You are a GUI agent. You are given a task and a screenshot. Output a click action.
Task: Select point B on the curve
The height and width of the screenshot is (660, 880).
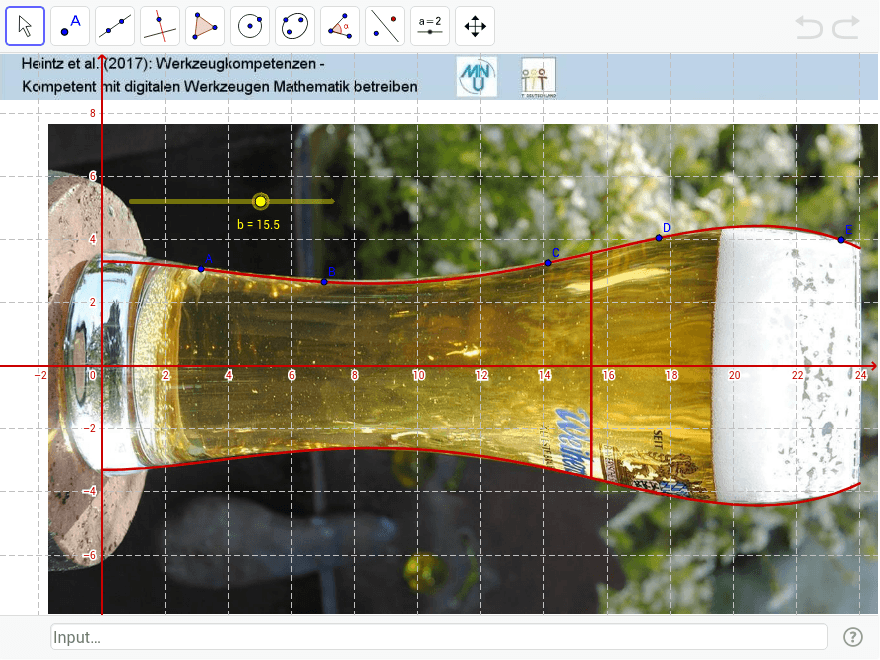coord(324,282)
